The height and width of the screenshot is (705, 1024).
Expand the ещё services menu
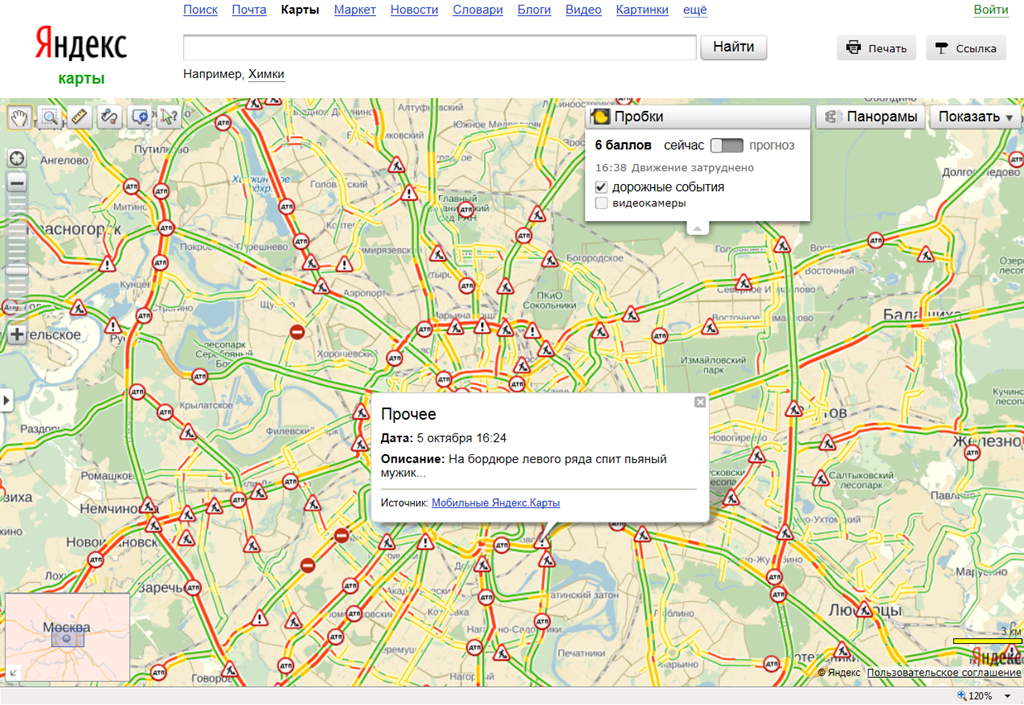(x=695, y=10)
